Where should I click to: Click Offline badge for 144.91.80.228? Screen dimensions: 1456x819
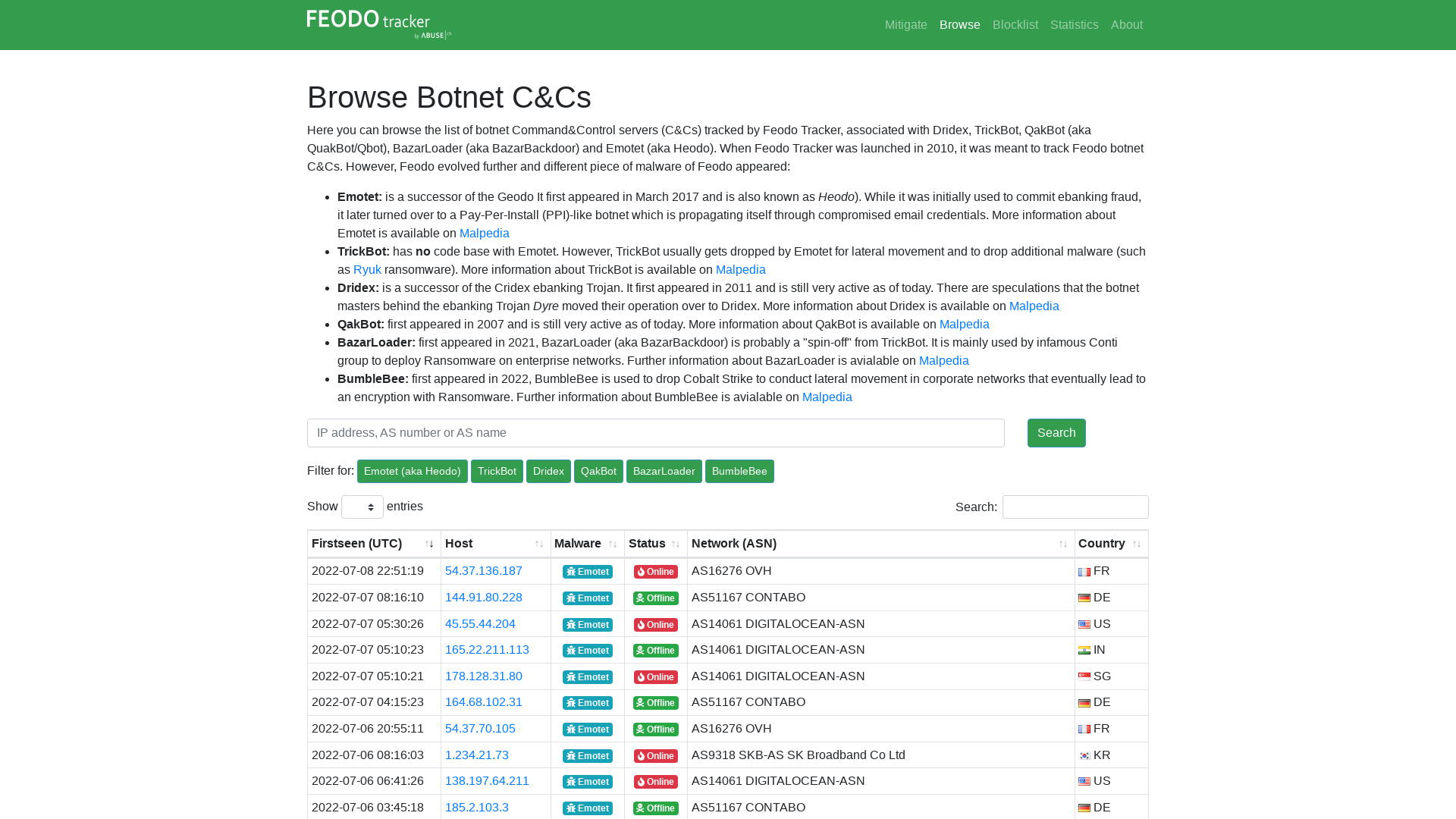(x=656, y=598)
